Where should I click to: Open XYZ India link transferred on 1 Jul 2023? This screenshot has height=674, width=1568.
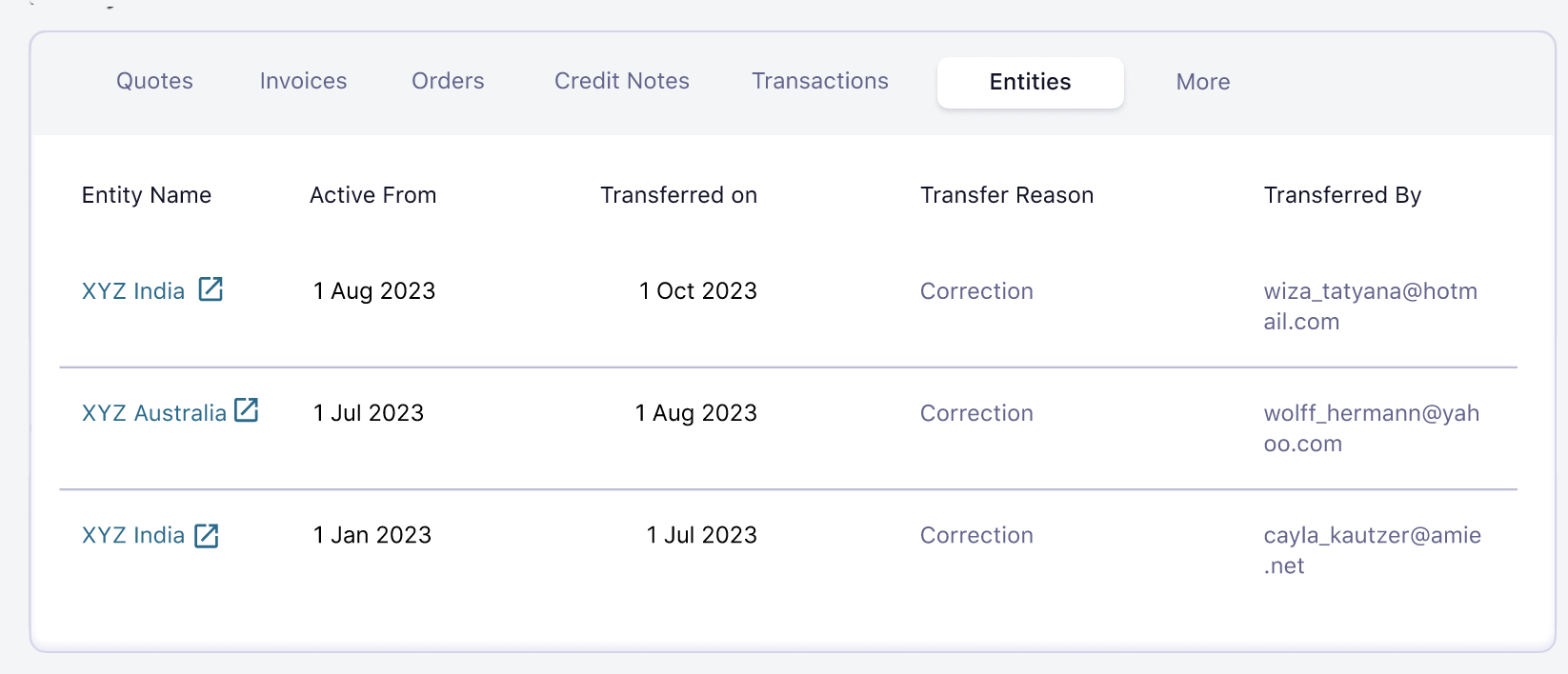[x=133, y=536]
